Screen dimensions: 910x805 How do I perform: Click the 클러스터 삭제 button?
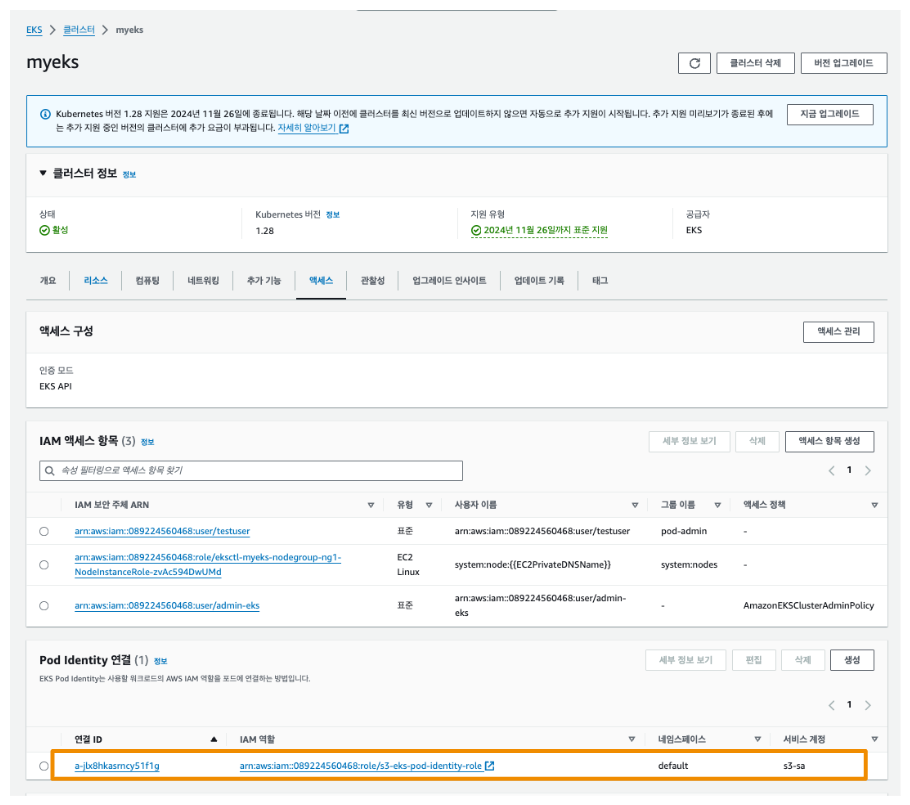pyautogui.click(x=755, y=63)
